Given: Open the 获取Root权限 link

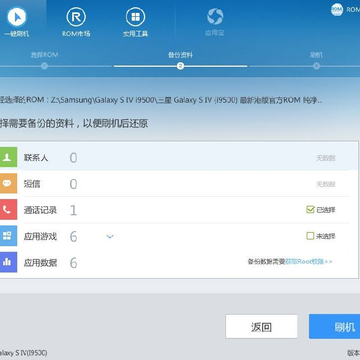Looking at the screenshot, I should [x=309, y=262].
